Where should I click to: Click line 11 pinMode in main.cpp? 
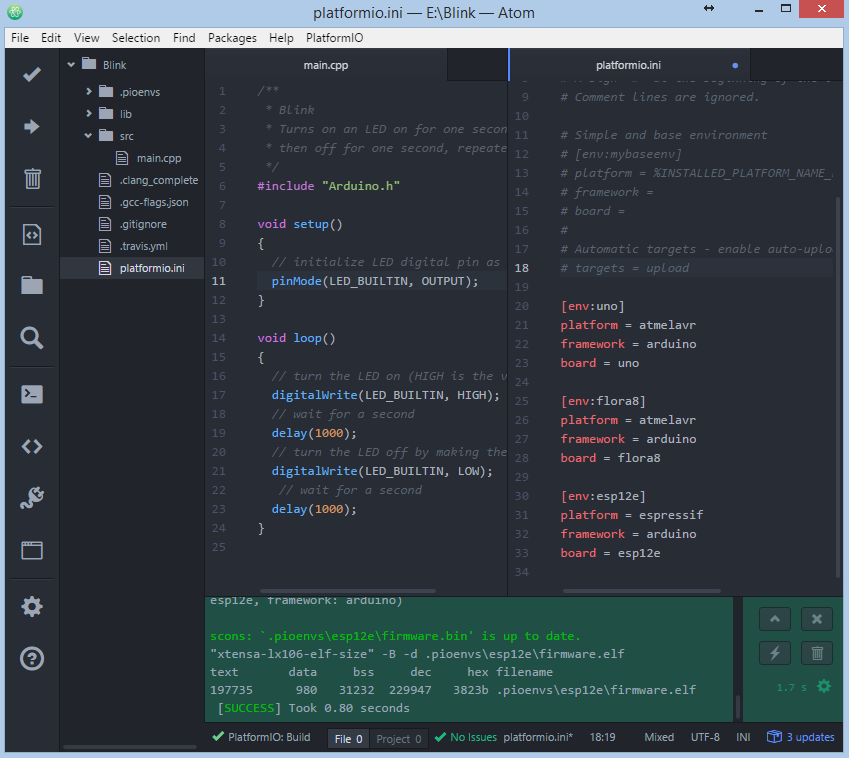coord(375,281)
